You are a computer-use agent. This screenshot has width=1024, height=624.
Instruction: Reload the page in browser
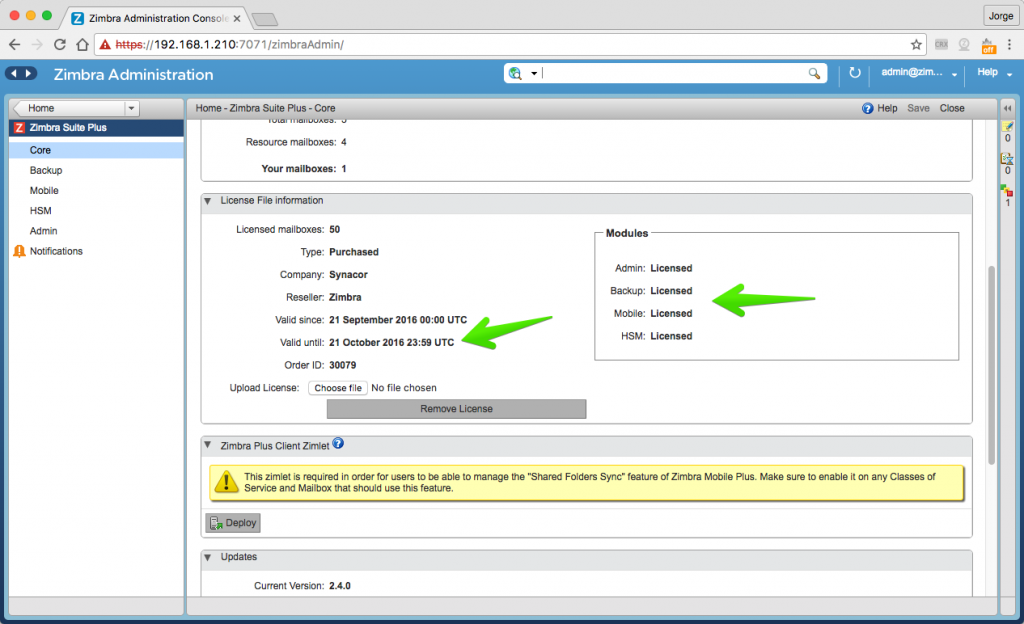59,44
